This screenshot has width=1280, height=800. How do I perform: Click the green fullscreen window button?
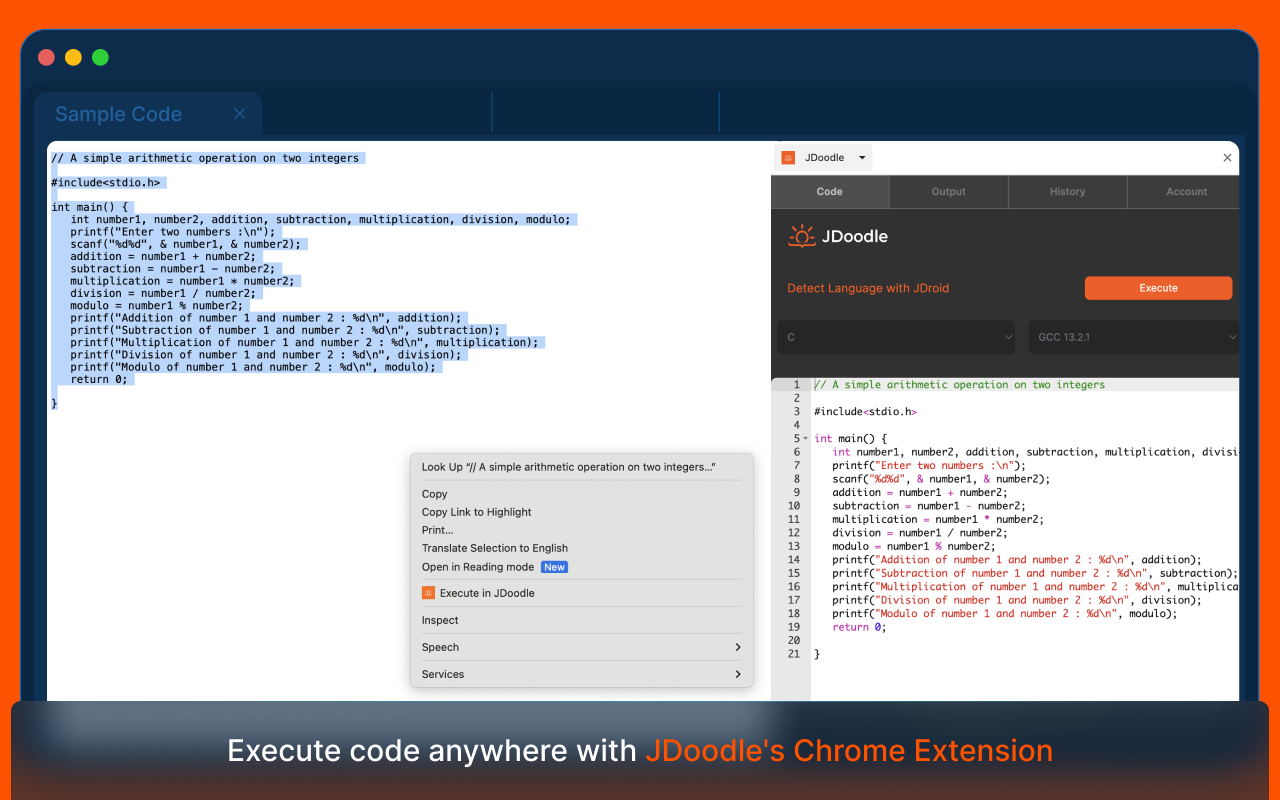tap(100, 57)
